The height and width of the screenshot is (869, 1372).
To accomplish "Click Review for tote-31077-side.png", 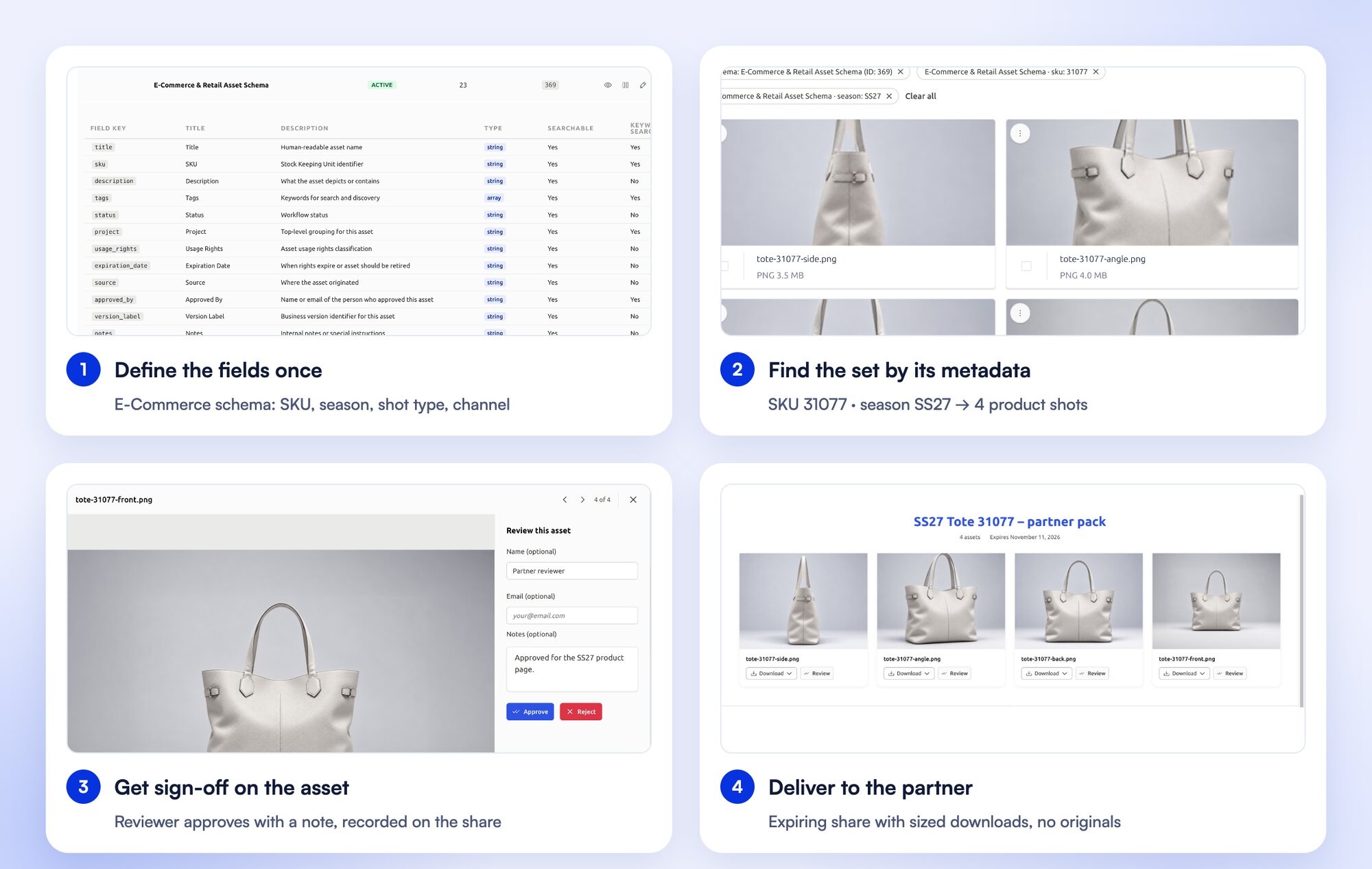I will [817, 674].
